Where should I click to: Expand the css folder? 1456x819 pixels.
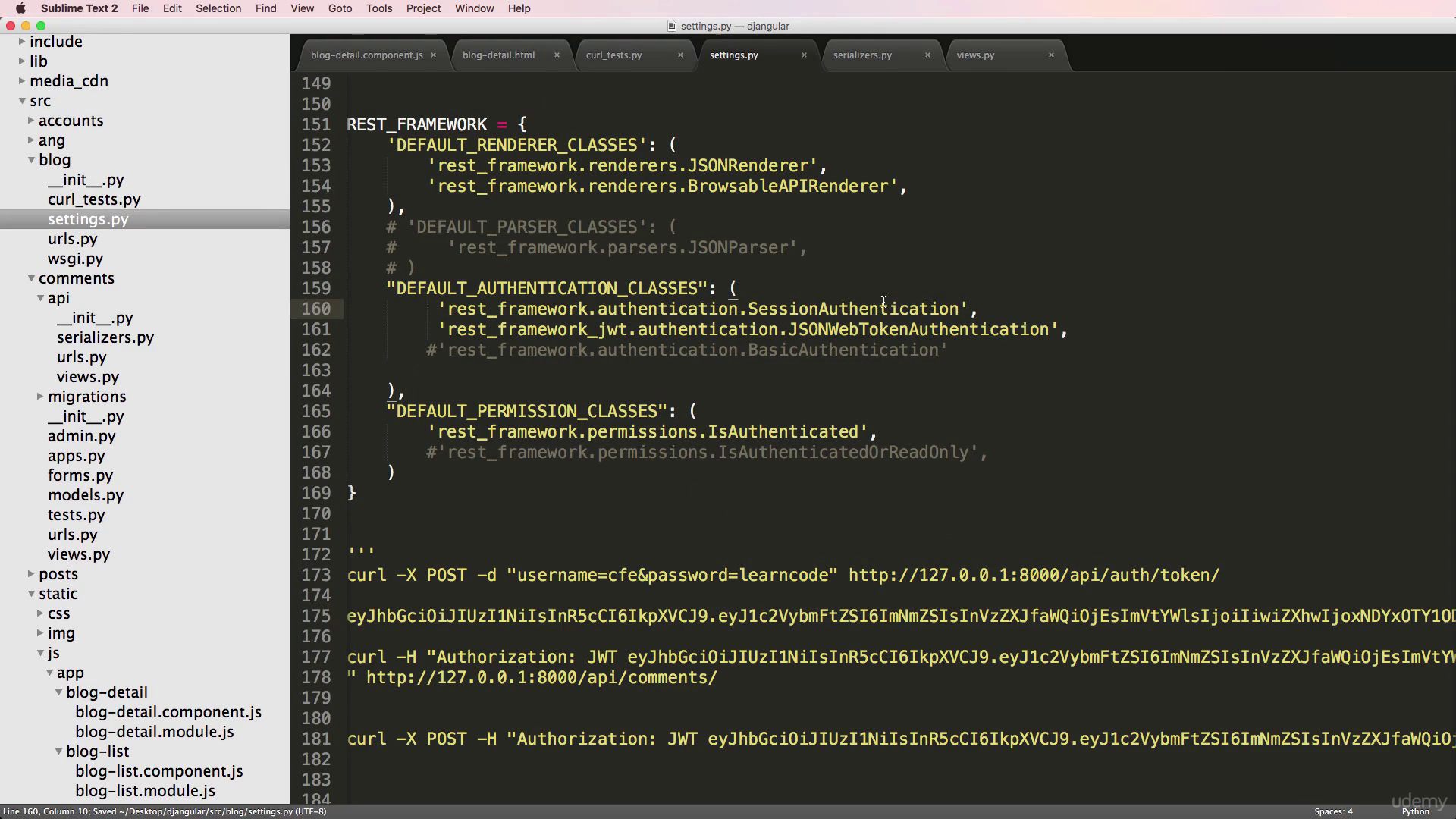coord(40,613)
